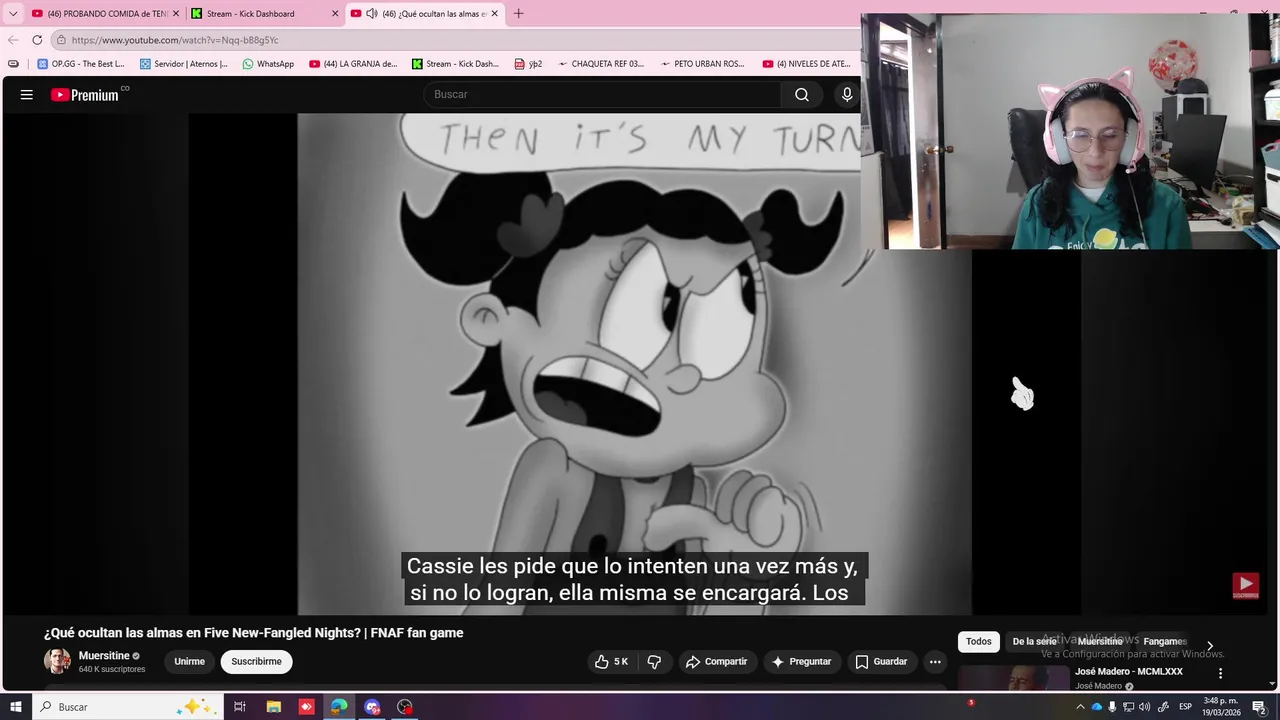Submit search with the magnifier icon
The width and height of the screenshot is (1280, 720).
(802, 94)
